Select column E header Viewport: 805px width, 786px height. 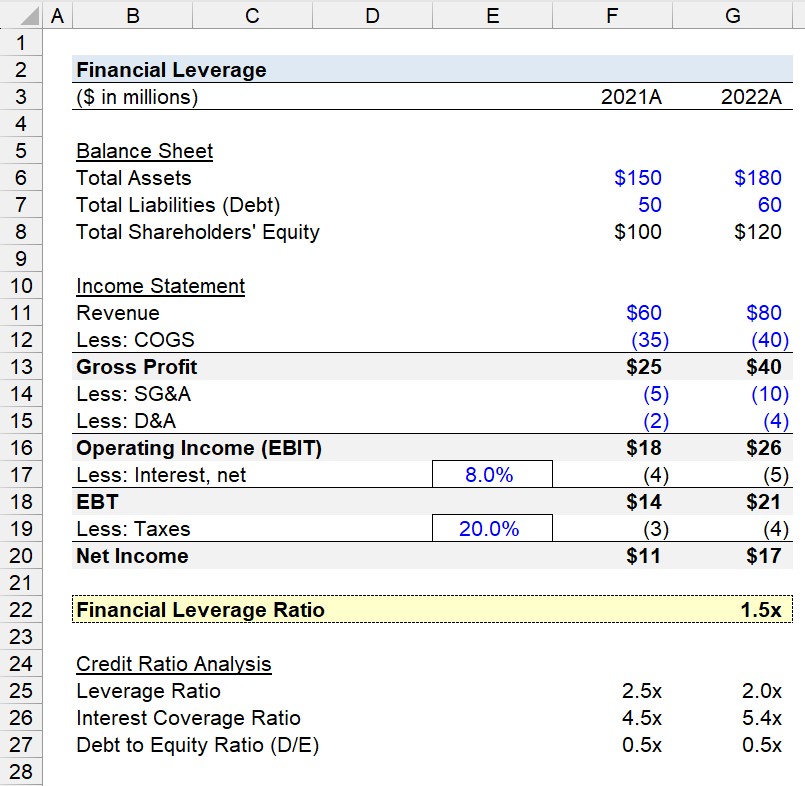(493, 15)
